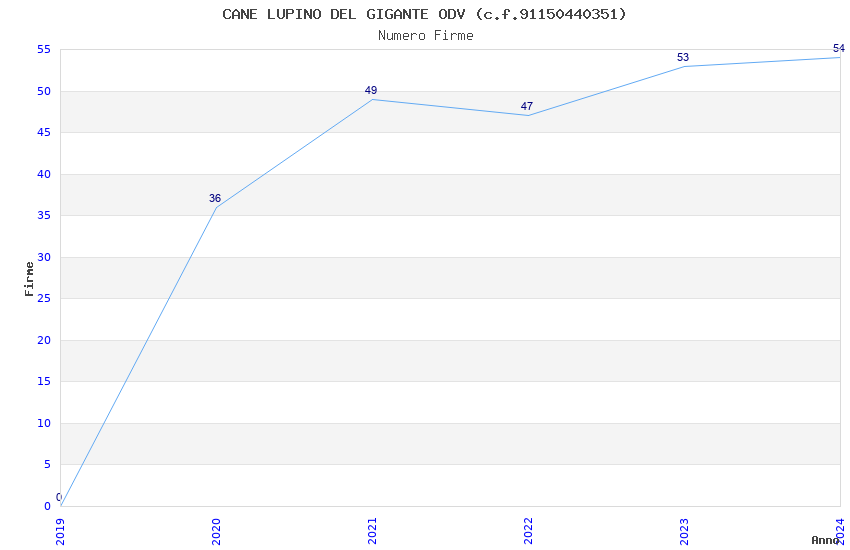Screen dimensions: 850x550
Task: Click the y-axis title Firme
Action: pos(29,279)
